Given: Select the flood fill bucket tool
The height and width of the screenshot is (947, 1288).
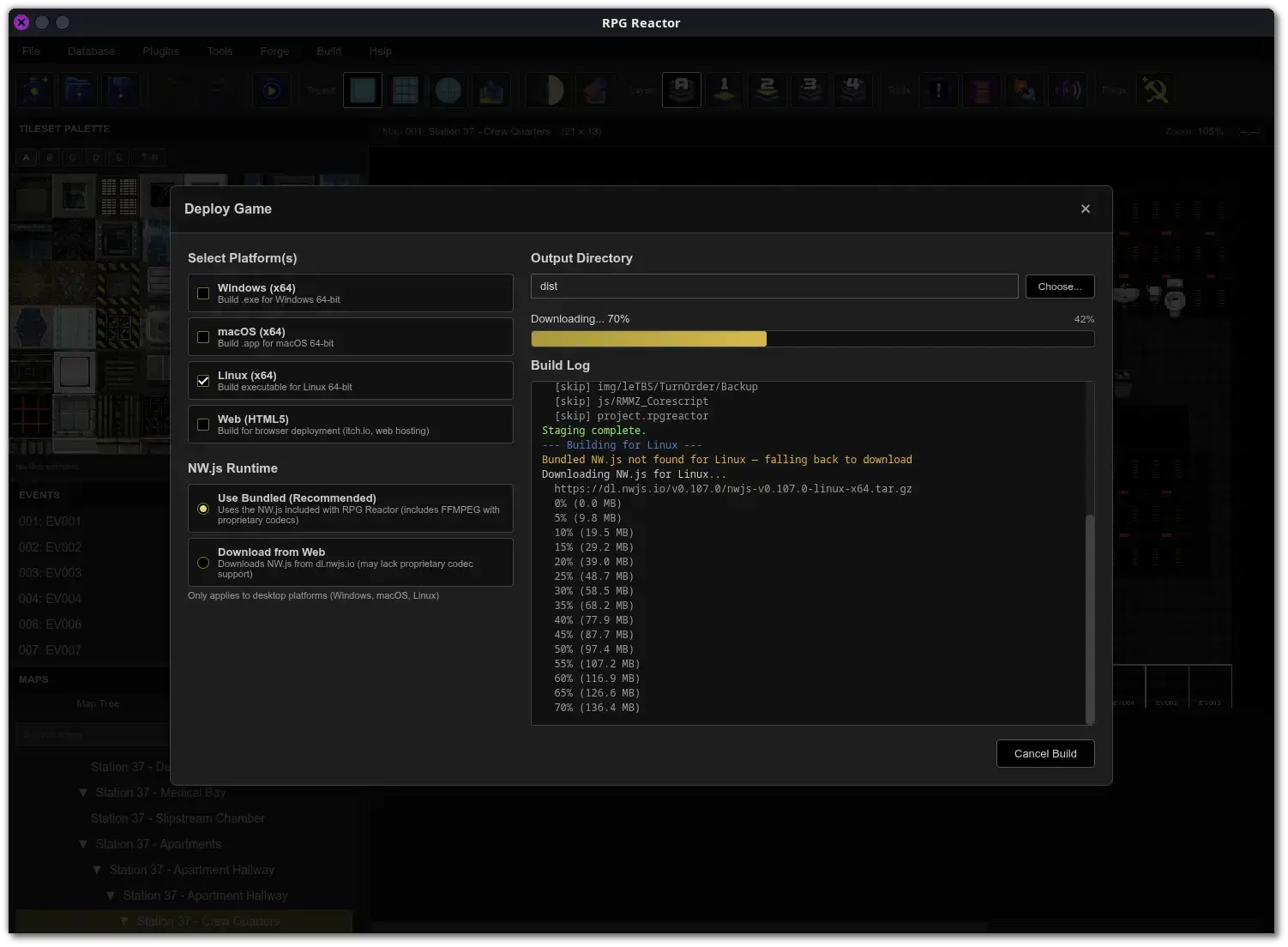Looking at the screenshot, I should pos(491,90).
